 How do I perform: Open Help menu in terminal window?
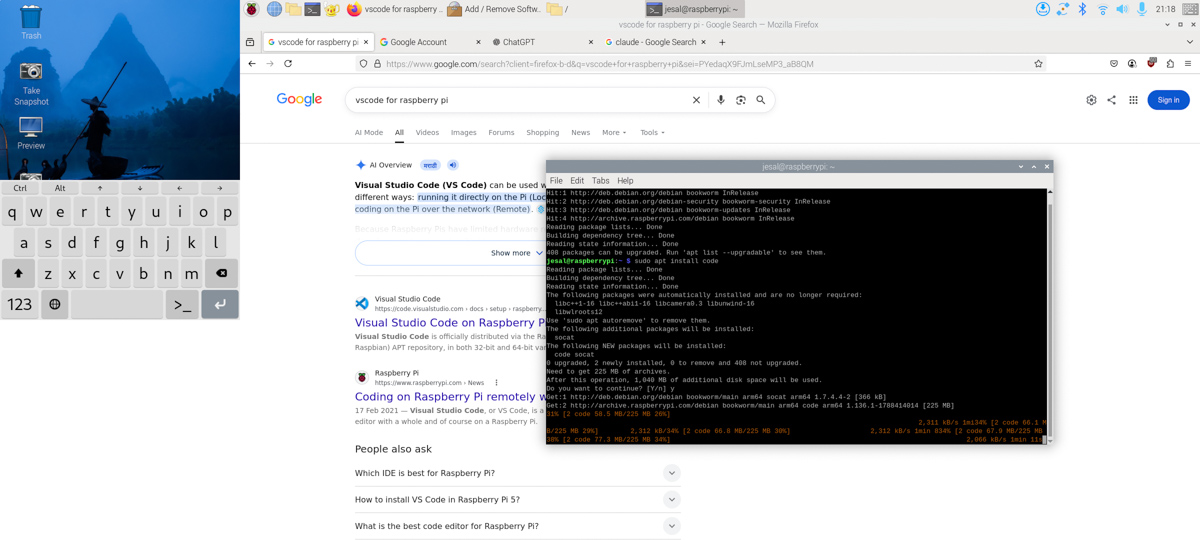[x=625, y=181]
